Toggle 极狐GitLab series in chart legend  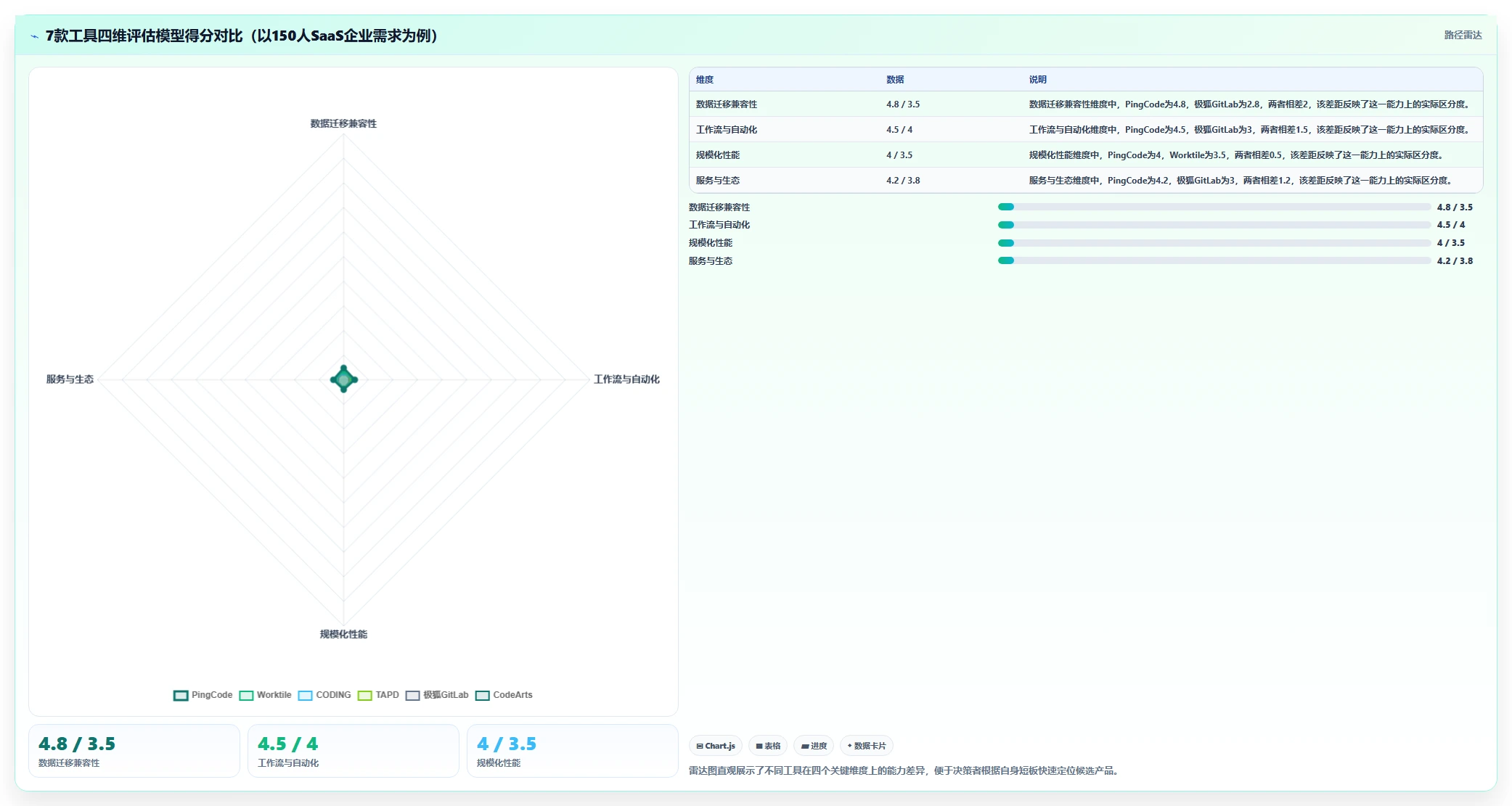coord(437,695)
